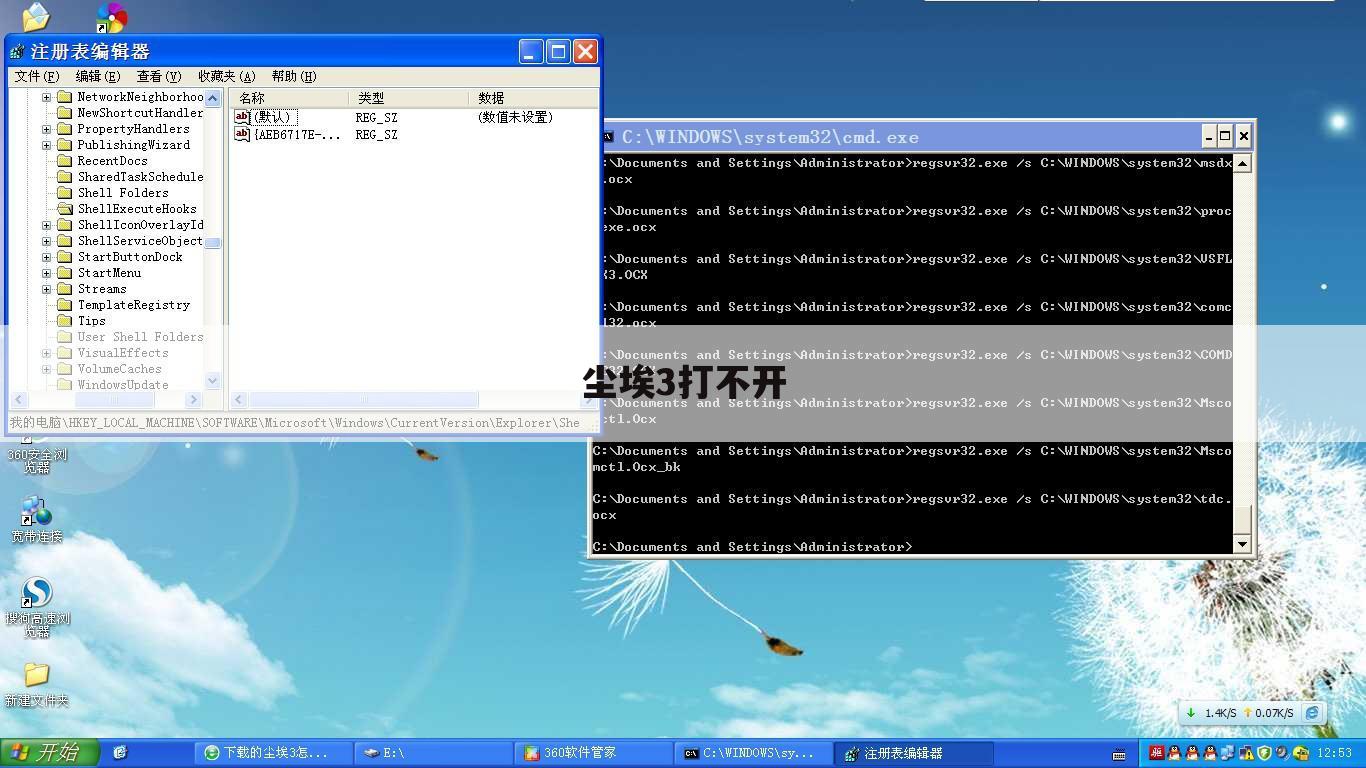
Task: Click the (数值未设置) data cell
Action: (516, 117)
